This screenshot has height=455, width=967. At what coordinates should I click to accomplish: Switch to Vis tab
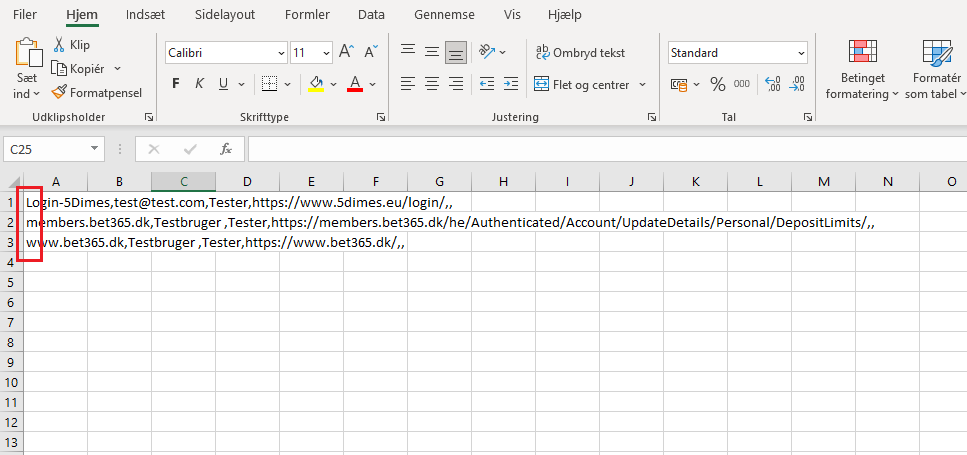click(x=512, y=14)
